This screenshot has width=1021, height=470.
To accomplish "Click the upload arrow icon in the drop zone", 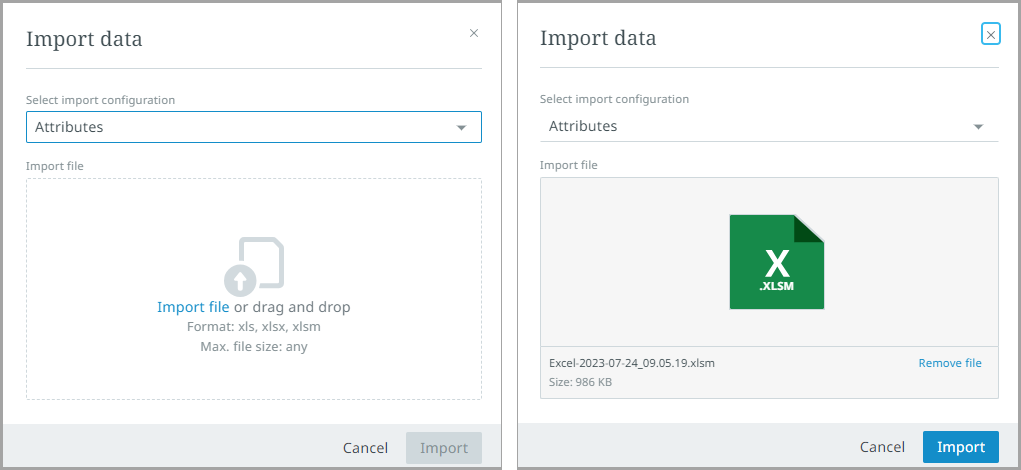I will coord(241,279).
